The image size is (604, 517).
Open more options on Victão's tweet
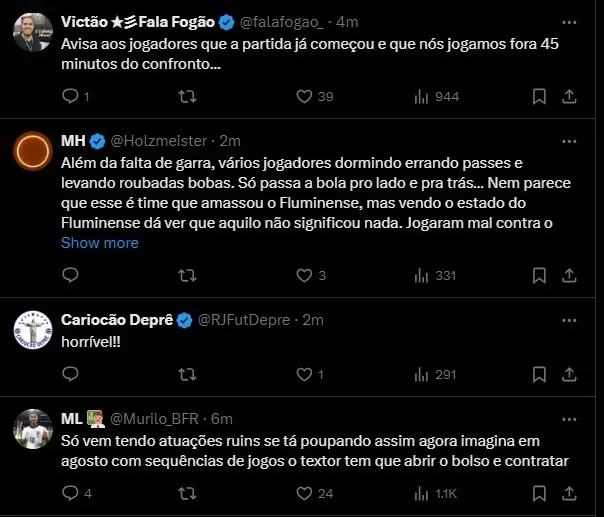[x=568, y=20]
